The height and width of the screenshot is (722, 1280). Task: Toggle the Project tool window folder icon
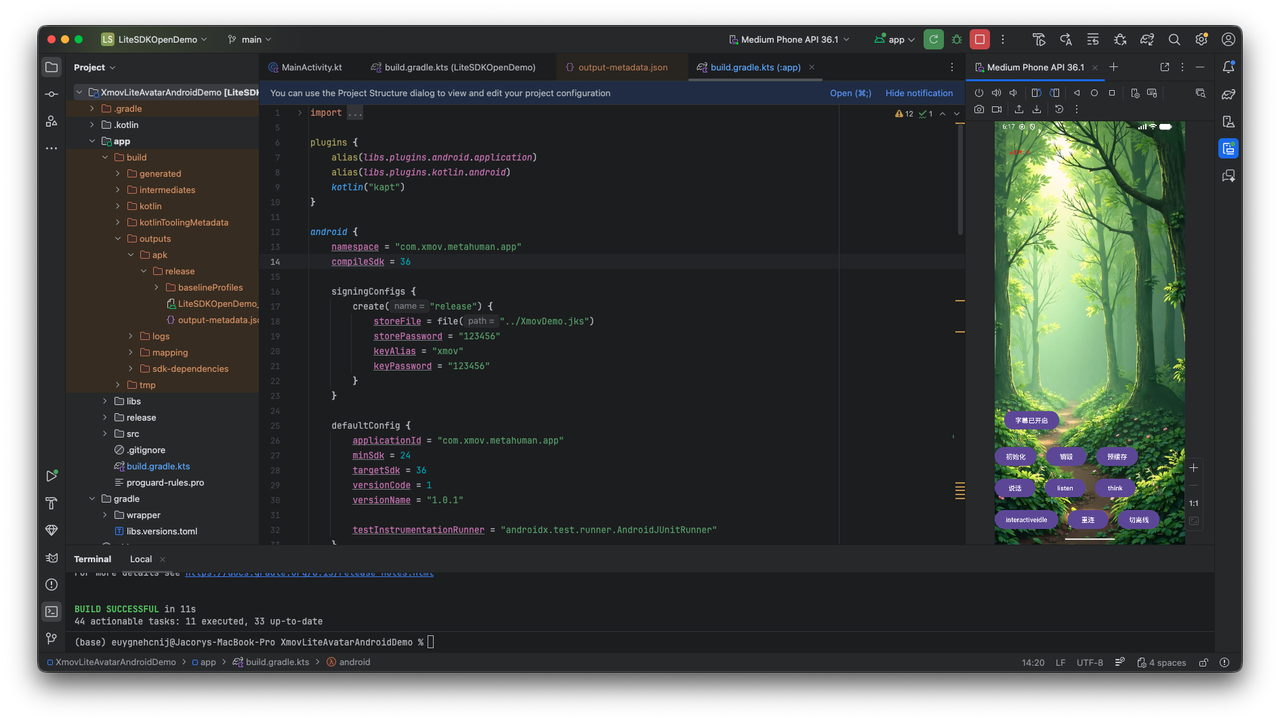pos(51,67)
